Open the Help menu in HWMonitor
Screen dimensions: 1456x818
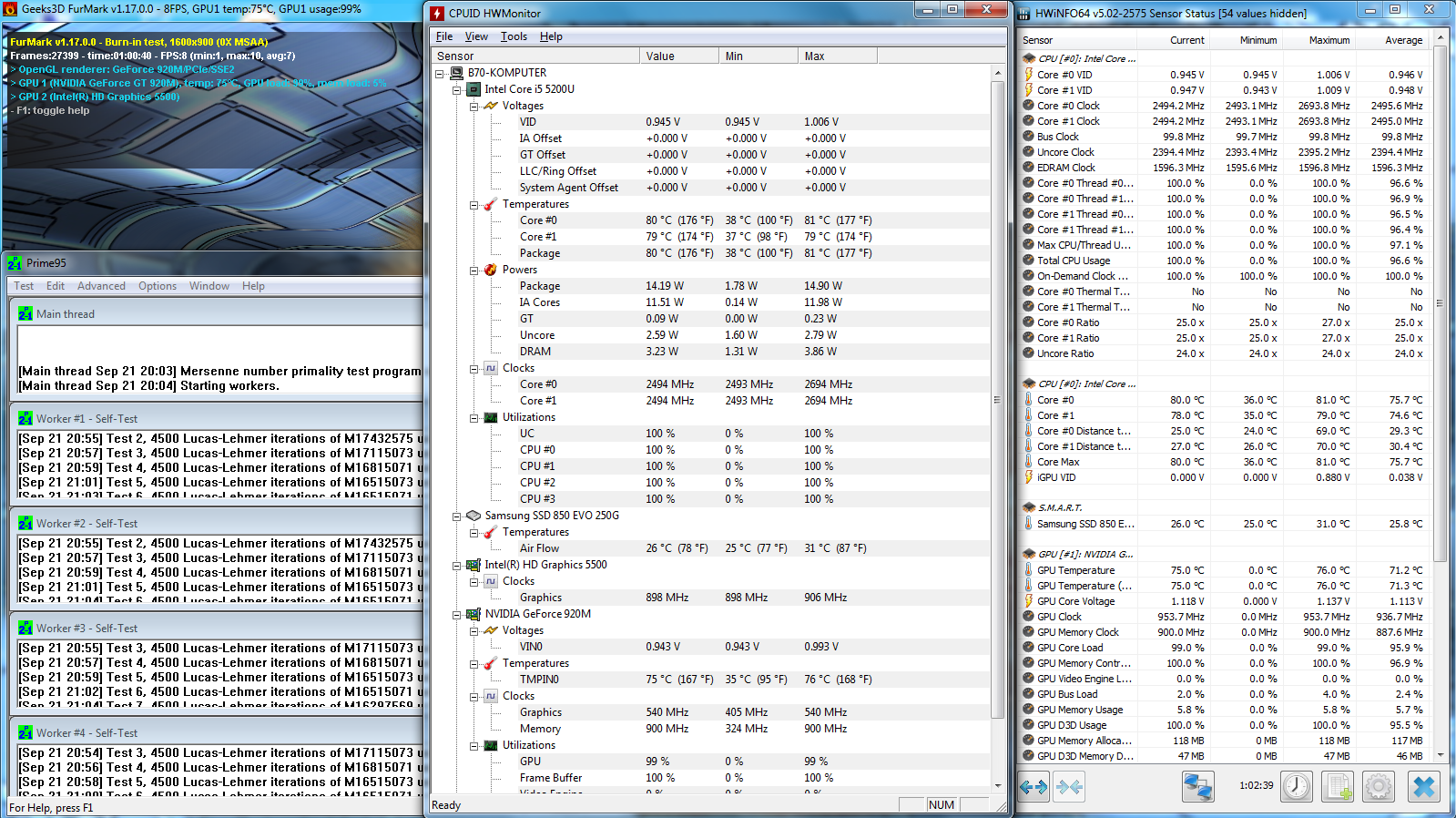coord(551,36)
